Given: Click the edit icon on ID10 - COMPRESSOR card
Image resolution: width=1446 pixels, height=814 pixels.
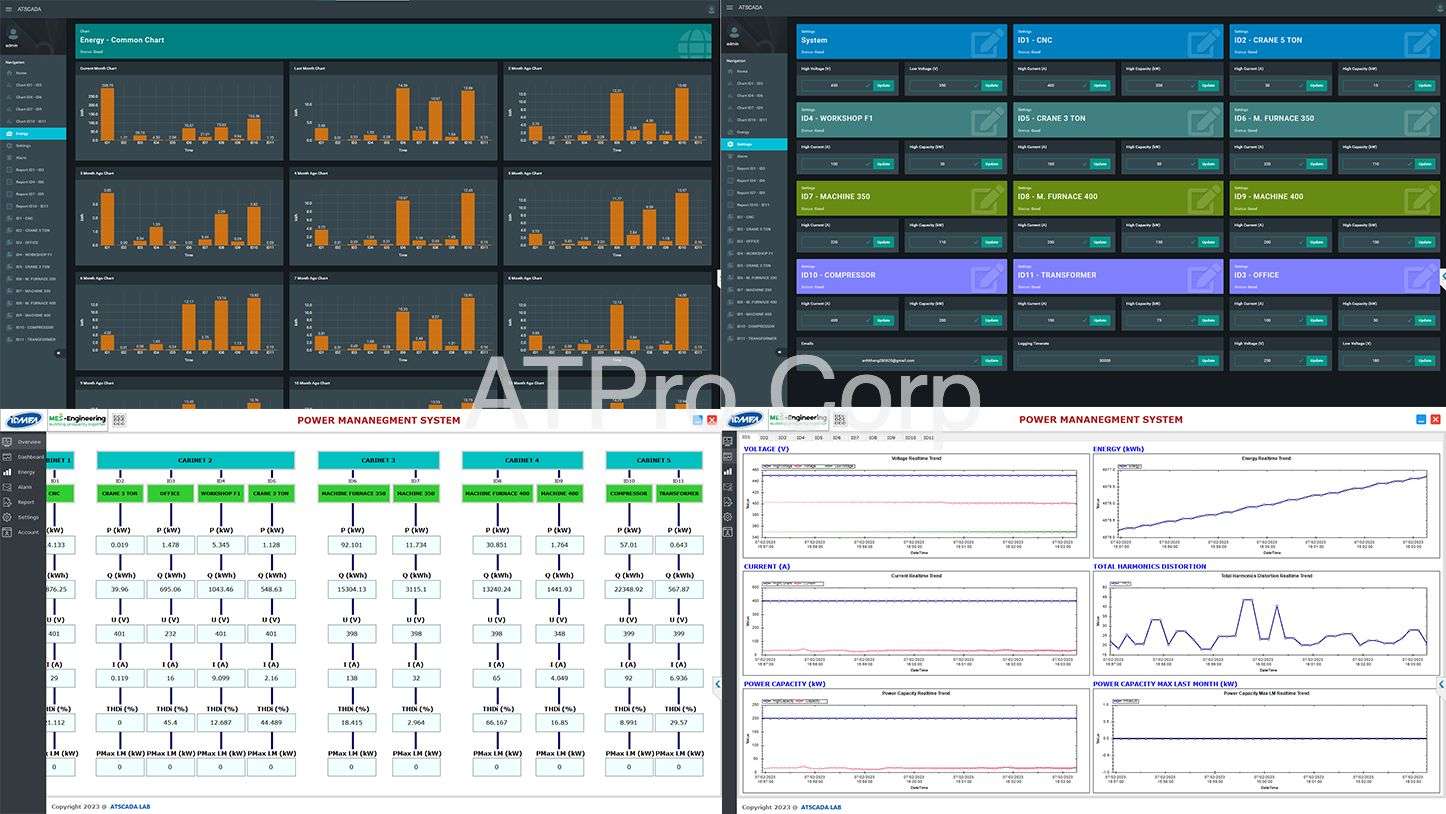Looking at the screenshot, I should (x=988, y=277).
